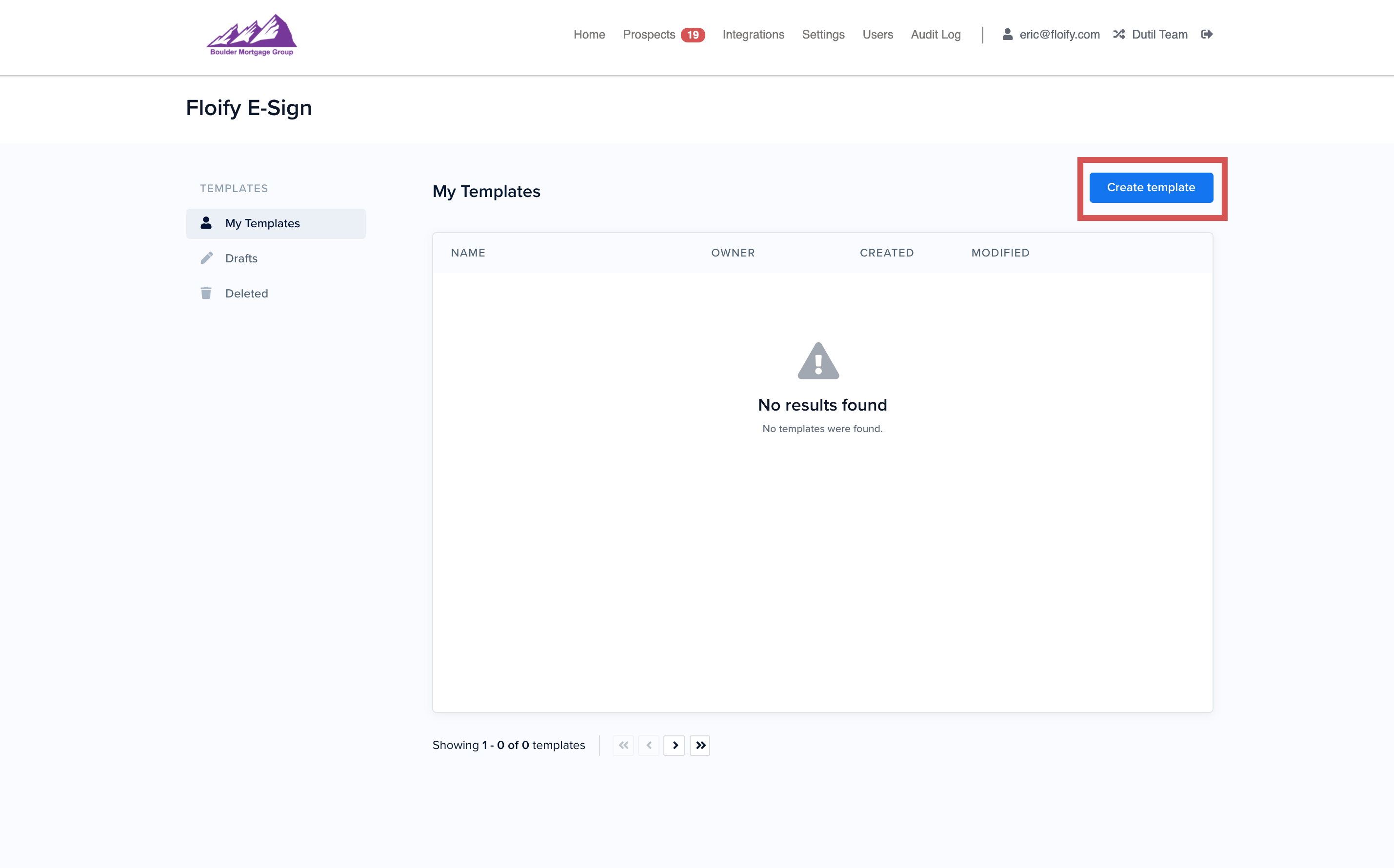Click the logout icon in the top bar
Viewport: 1394px width, 868px height.
tap(1206, 34)
